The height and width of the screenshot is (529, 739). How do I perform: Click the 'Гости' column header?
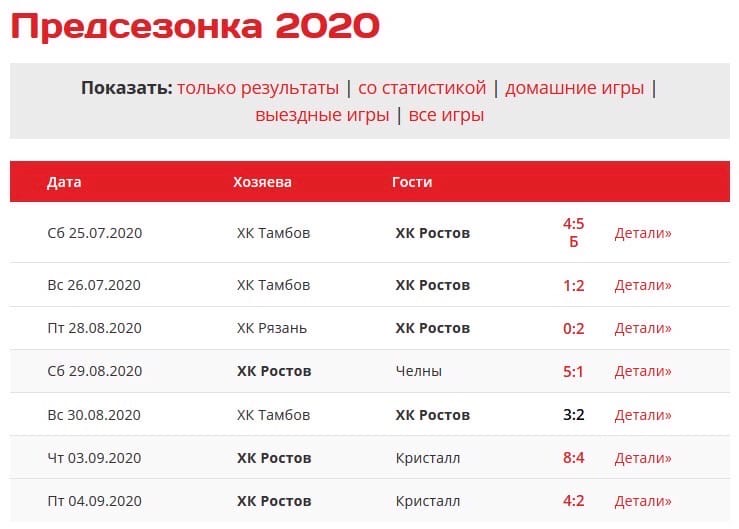pos(412,182)
